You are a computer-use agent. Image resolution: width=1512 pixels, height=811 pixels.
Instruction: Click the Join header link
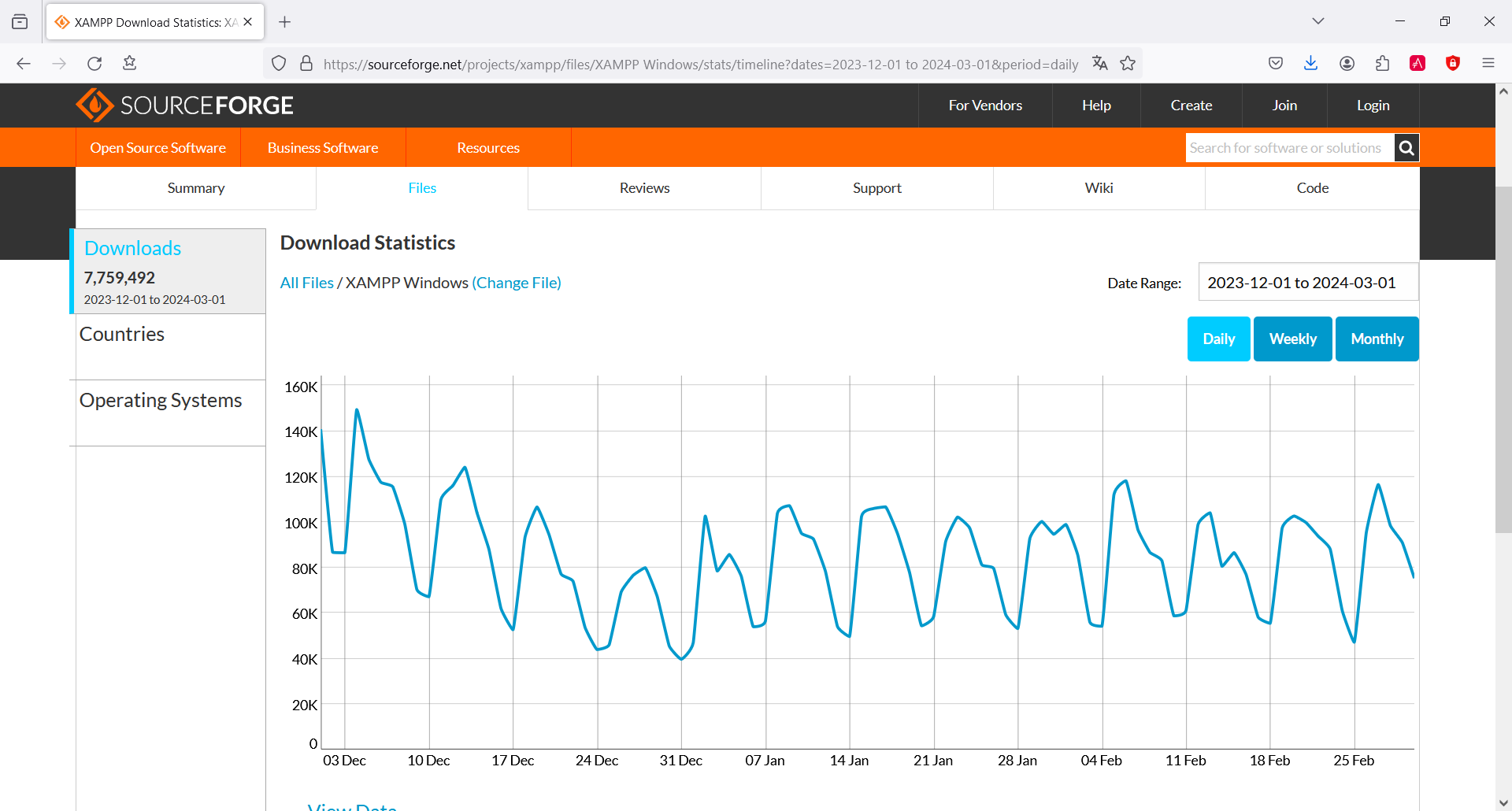1284,106
